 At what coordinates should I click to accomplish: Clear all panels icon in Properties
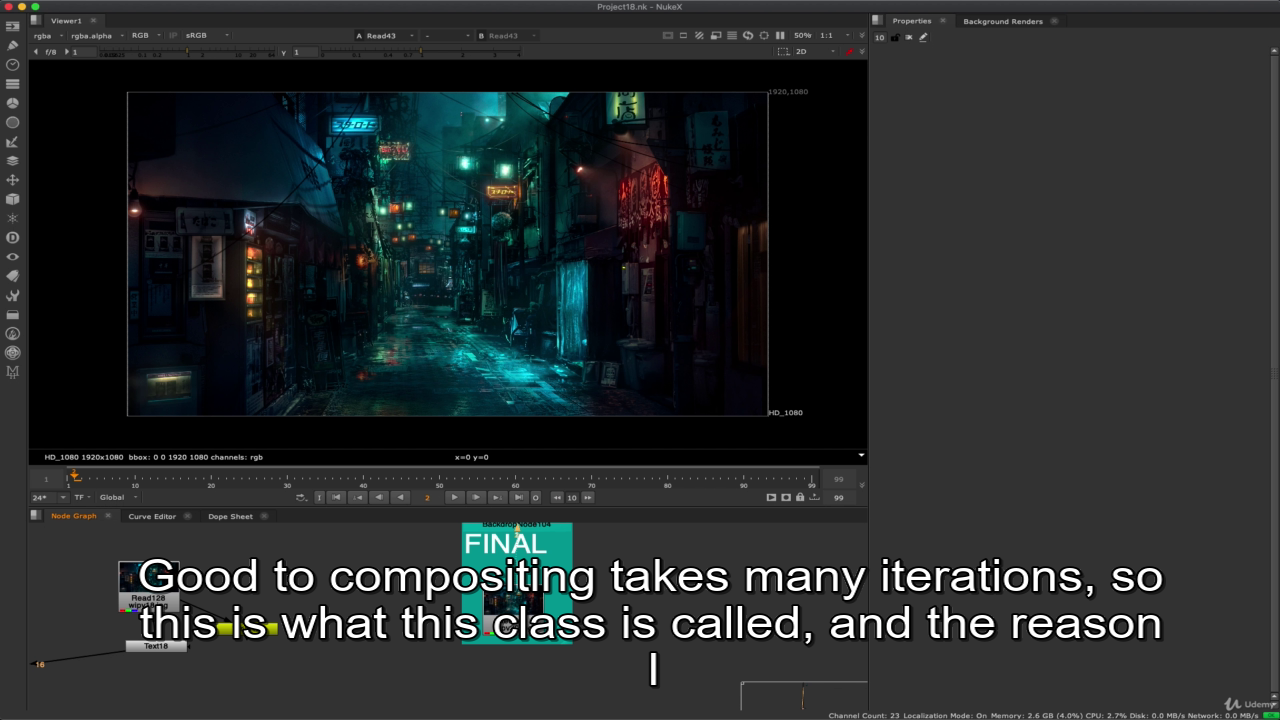click(x=908, y=37)
